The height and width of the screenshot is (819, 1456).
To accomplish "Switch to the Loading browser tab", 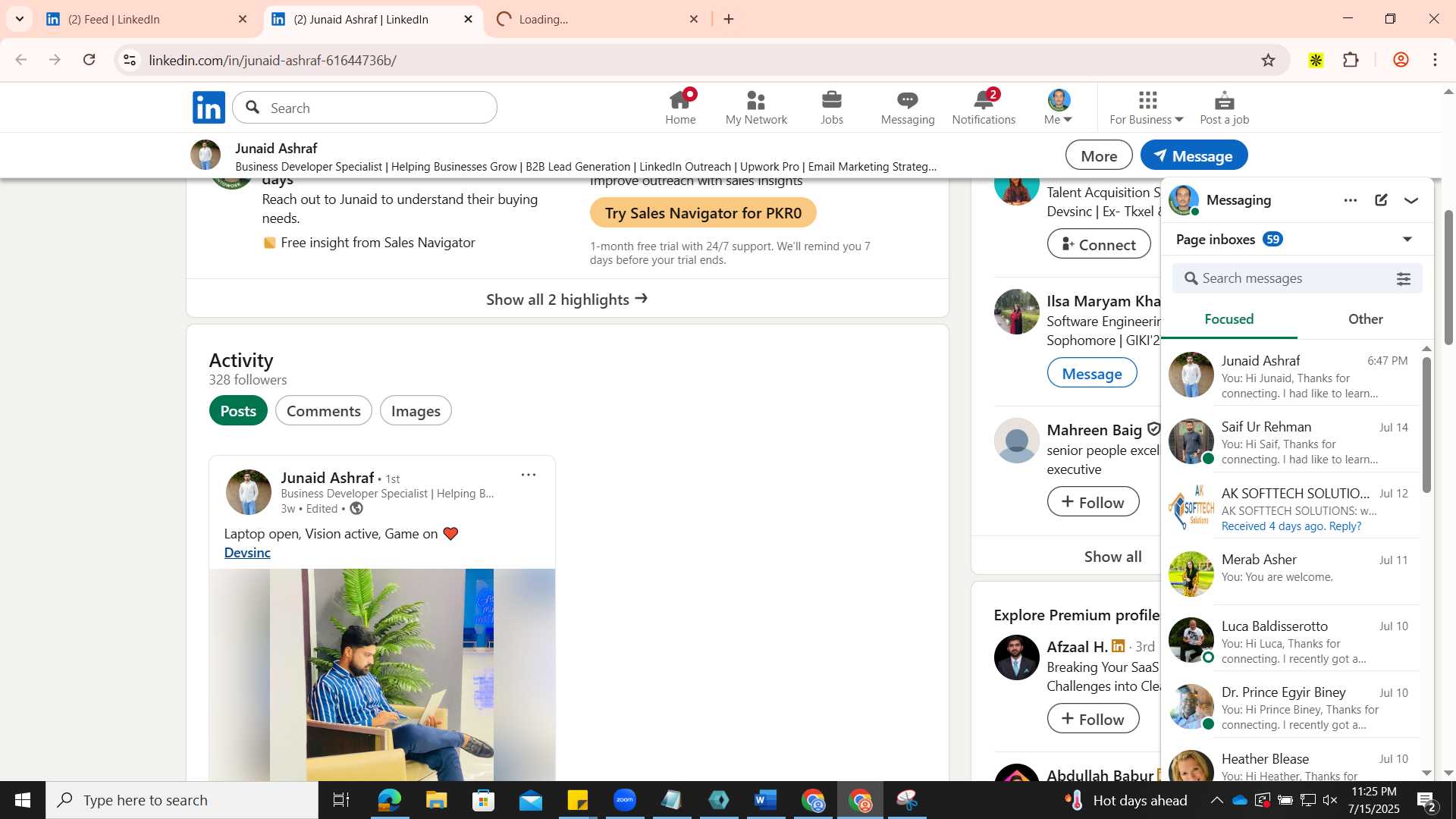I will [598, 19].
